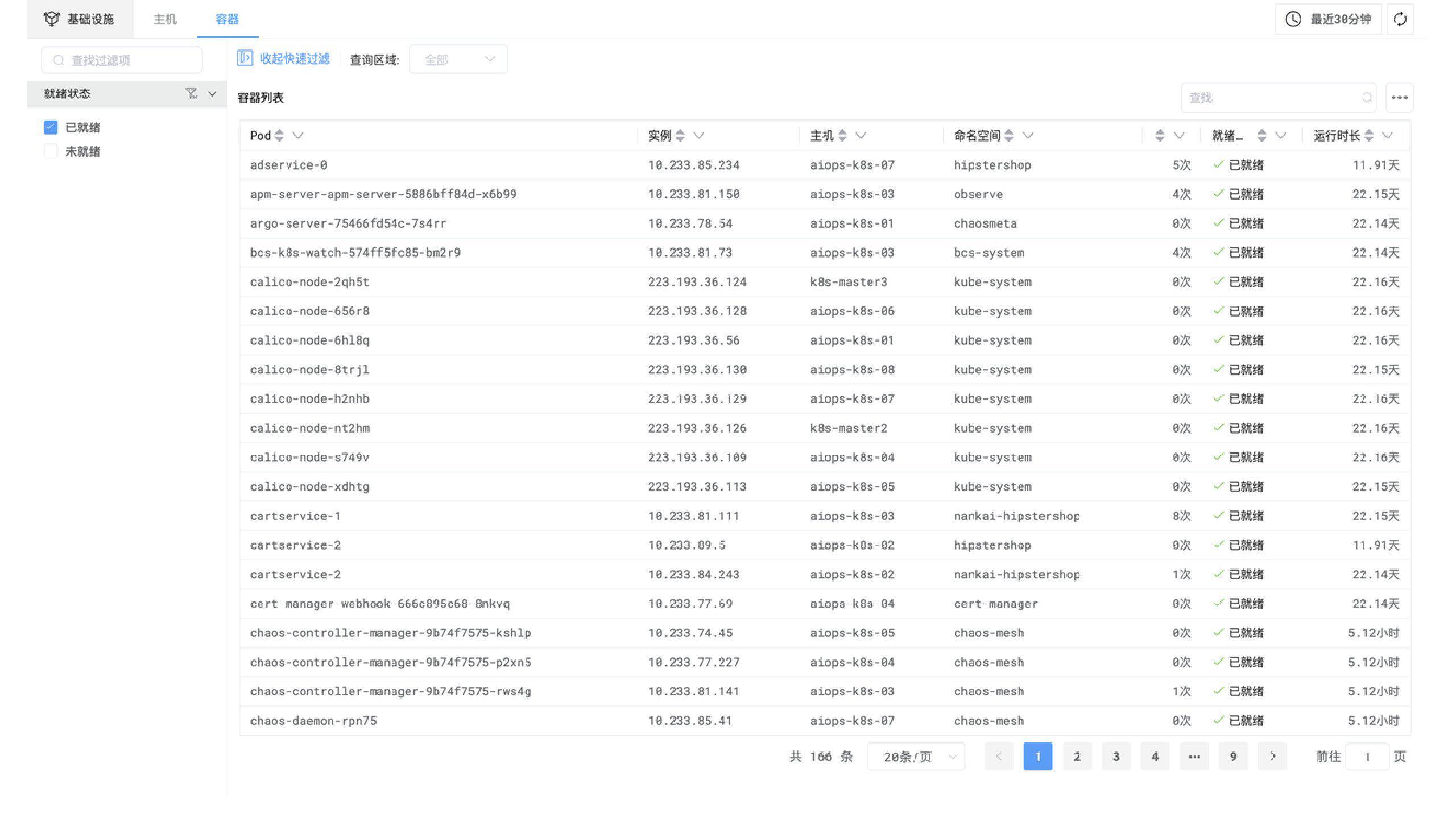Click the refresh icon at top right
This screenshot has width=1456, height=814.
pos(1400,19)
